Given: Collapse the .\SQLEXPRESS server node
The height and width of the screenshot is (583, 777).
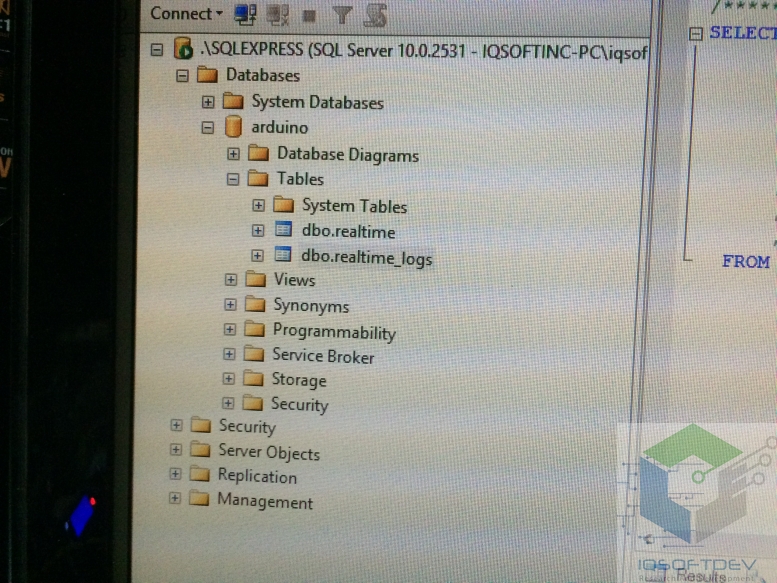Looking at the screenshot, I should [x=157, y=50].
